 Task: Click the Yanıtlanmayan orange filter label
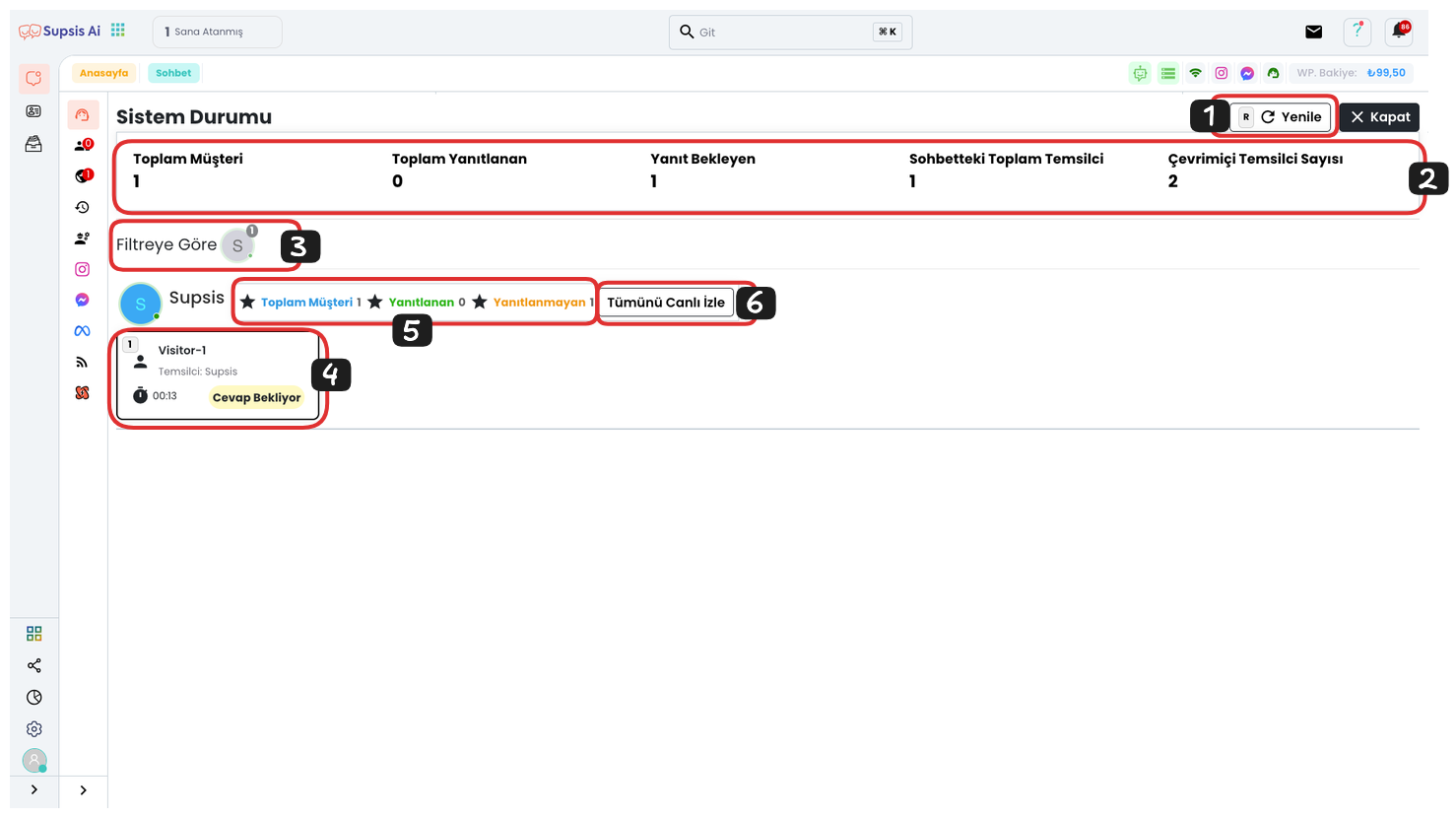539,303
